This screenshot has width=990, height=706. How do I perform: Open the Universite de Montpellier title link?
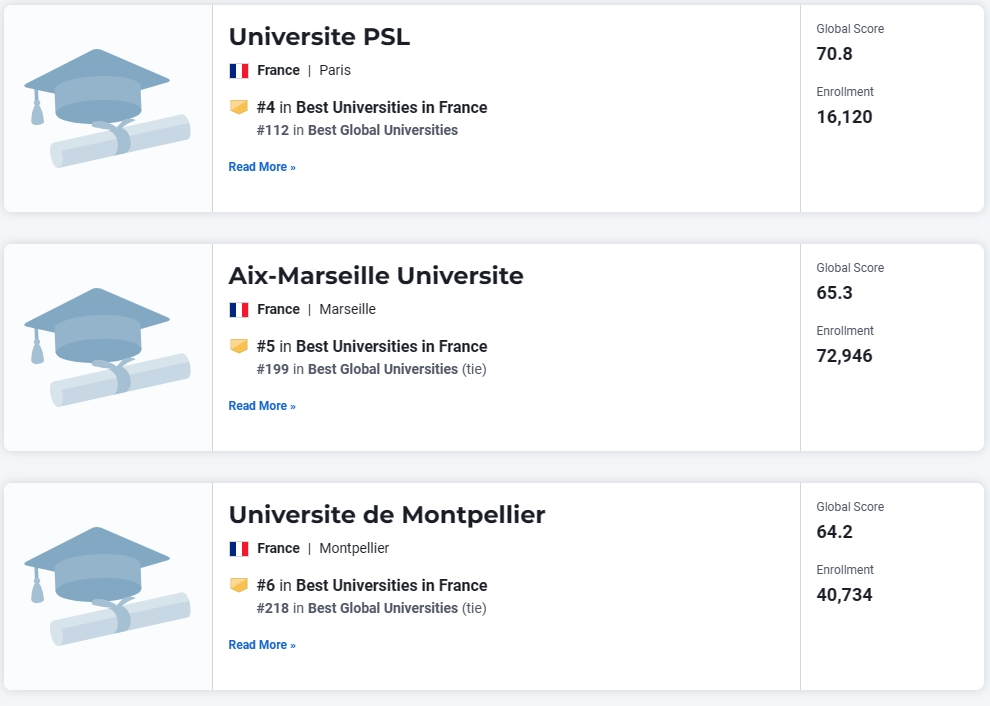pos(386,515)
